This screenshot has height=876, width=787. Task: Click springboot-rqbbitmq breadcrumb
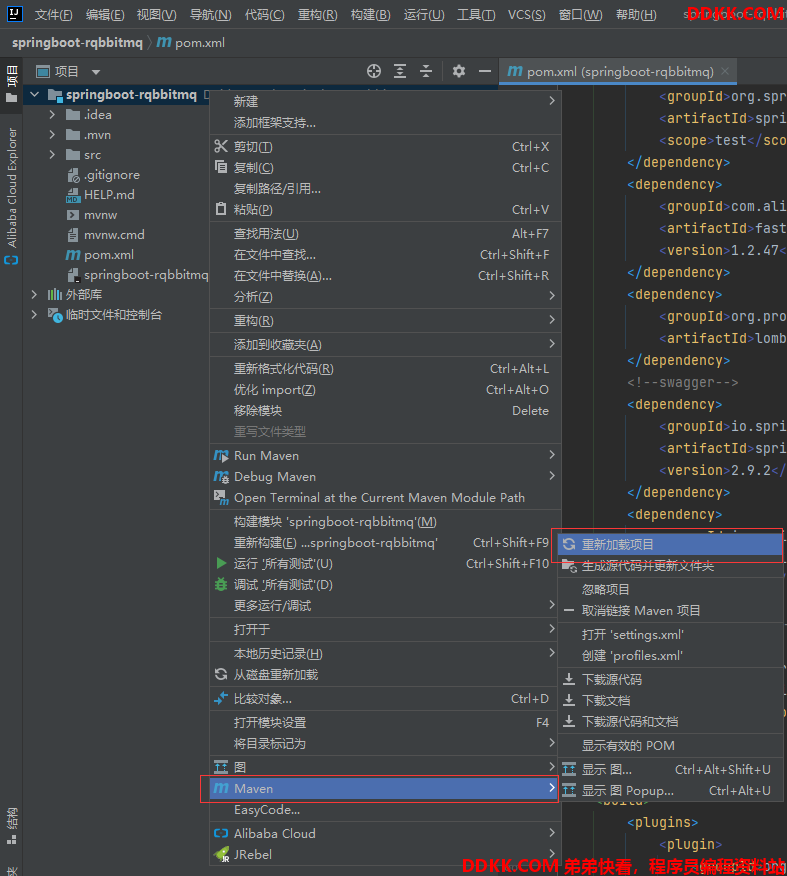pyautogui.click(x=77, y=42)
